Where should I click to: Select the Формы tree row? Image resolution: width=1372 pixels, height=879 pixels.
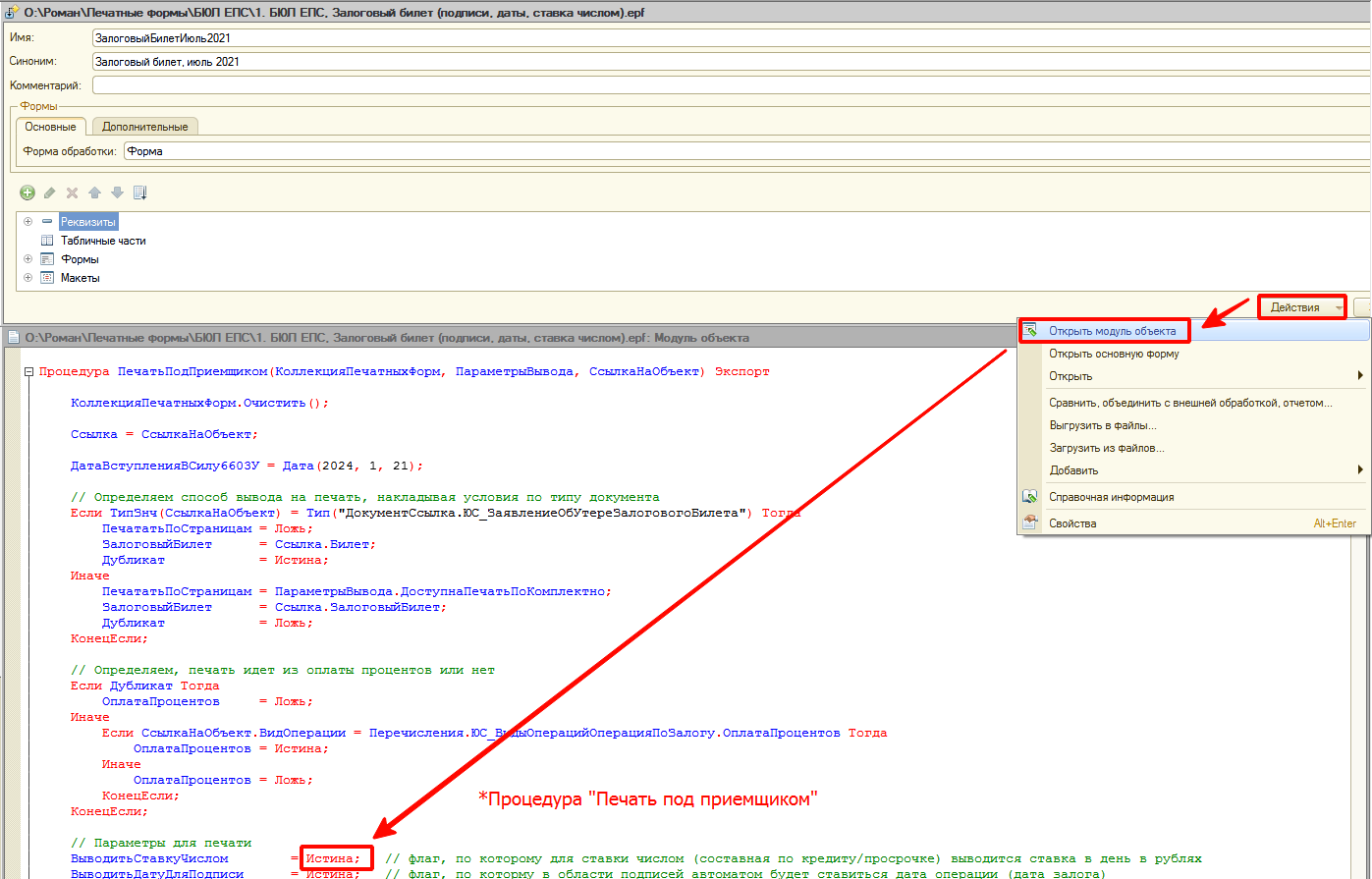click(80, 259)
